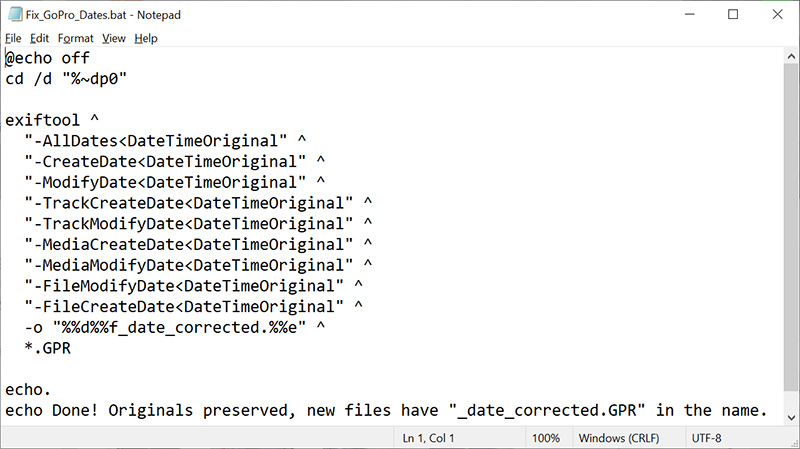Image resolution: width=800 pixels, height=449 pixels.
Task: Click the scroll down arrow
Action: click(x=791, y=418)
